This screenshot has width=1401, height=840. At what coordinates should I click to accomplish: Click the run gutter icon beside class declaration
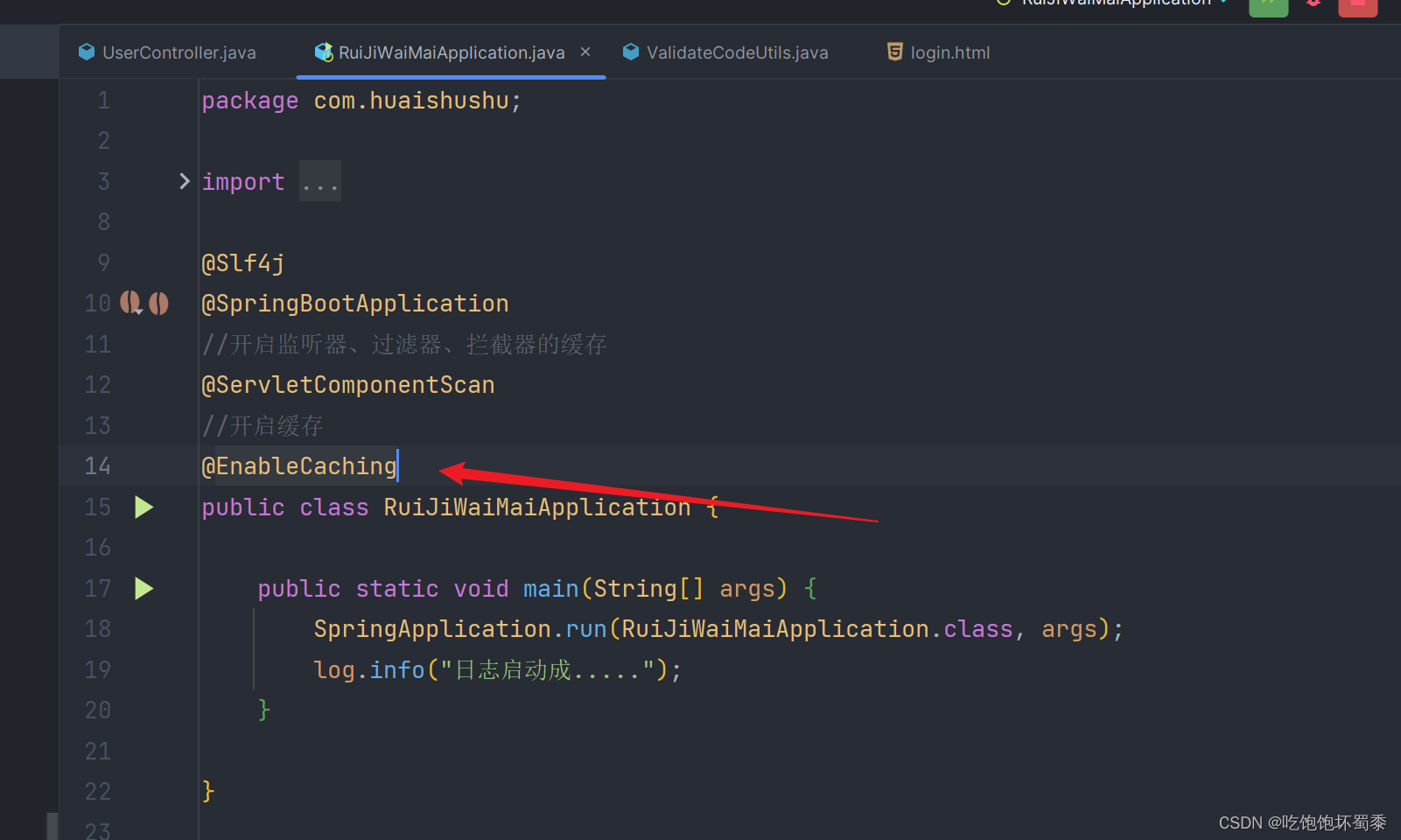pyautogui.click(x=144, y=507)
